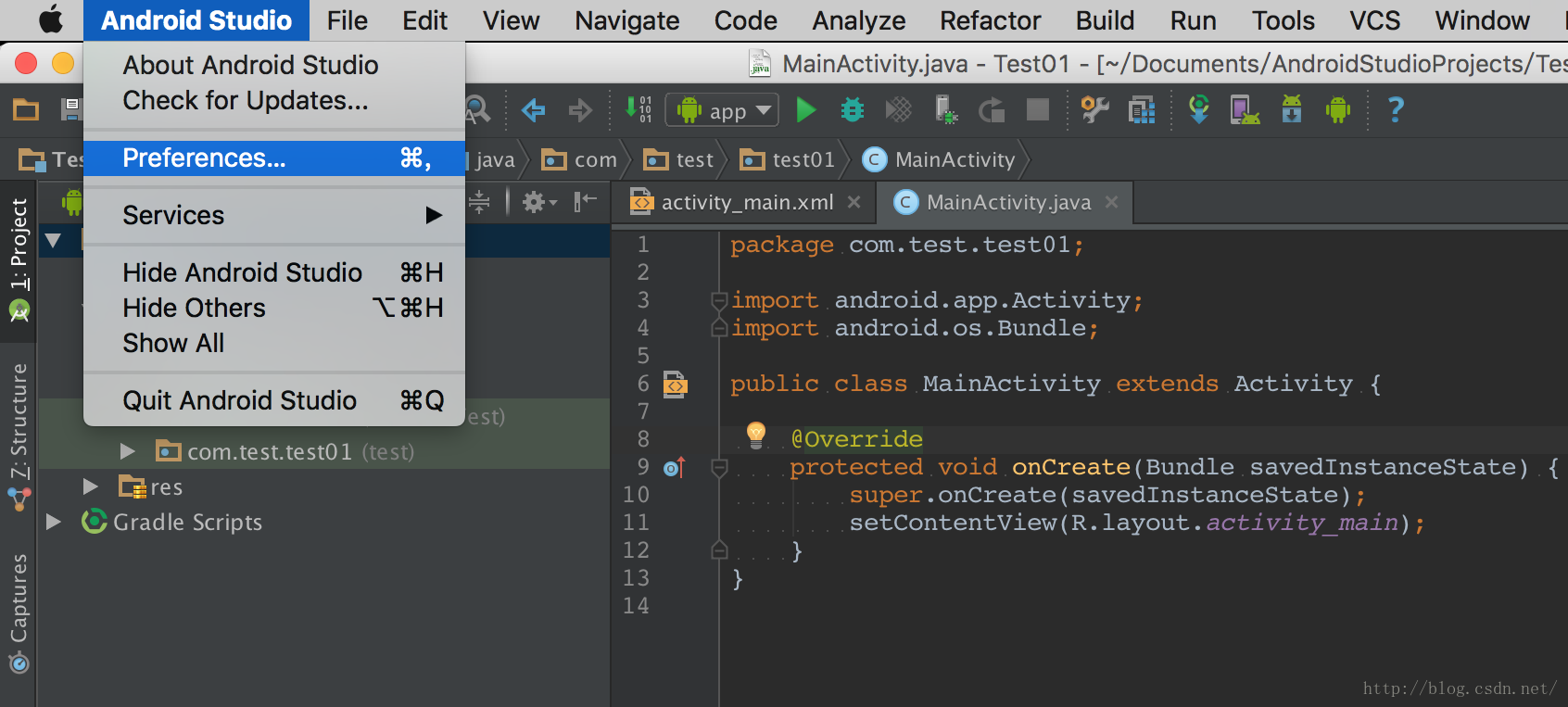Select Check for Updates...
Viewport: 1568px width, 707px height.
coord(274,100)
